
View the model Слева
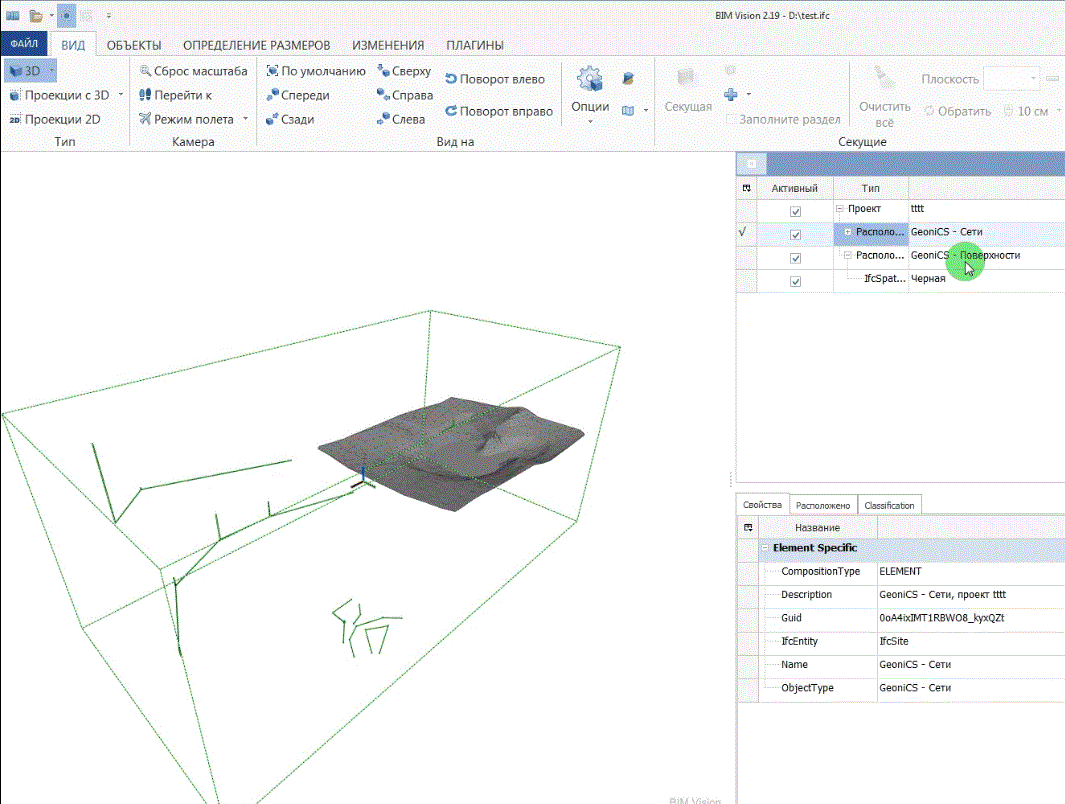click(401, 120)
